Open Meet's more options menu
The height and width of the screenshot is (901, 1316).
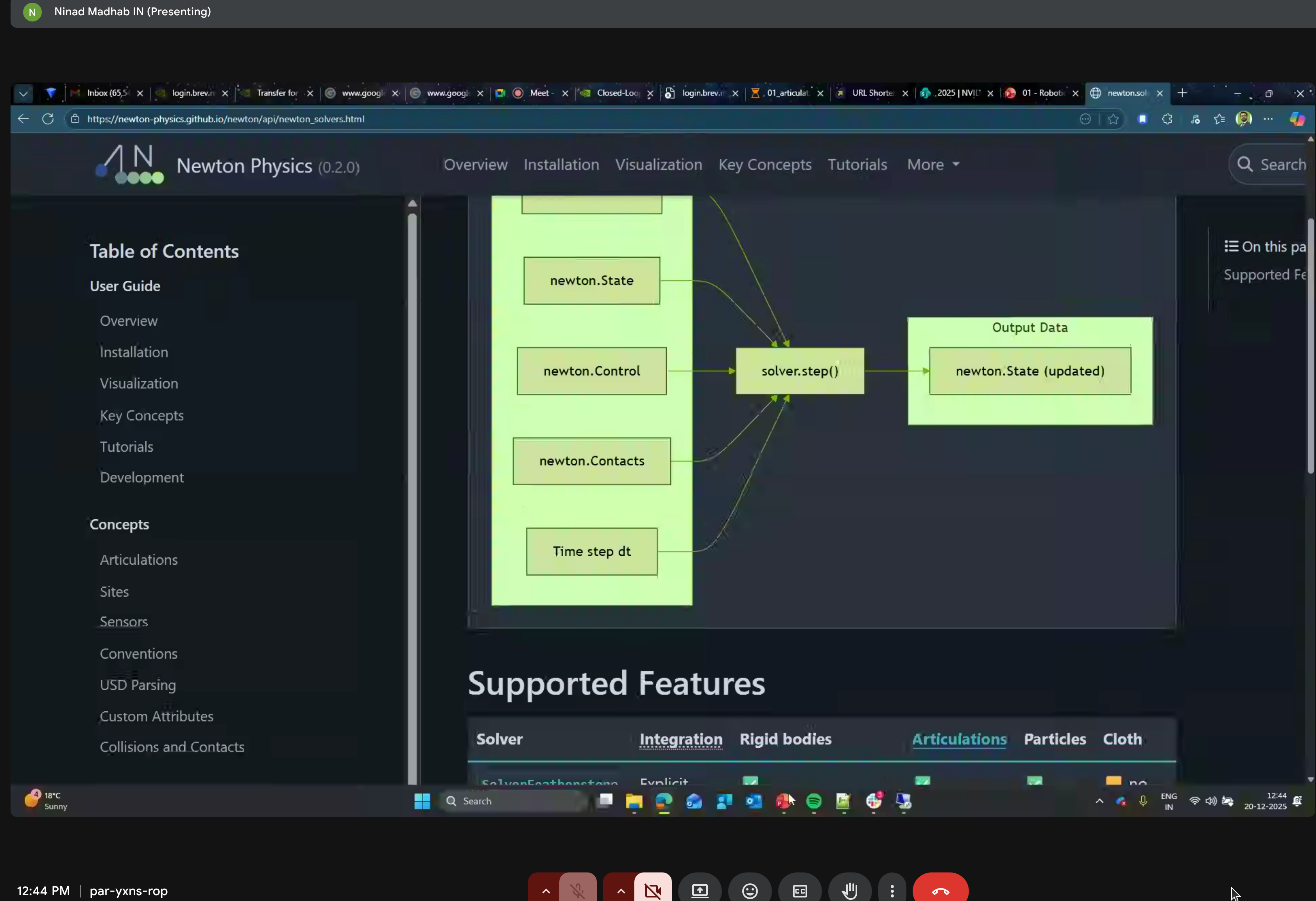tap(892, 890)
